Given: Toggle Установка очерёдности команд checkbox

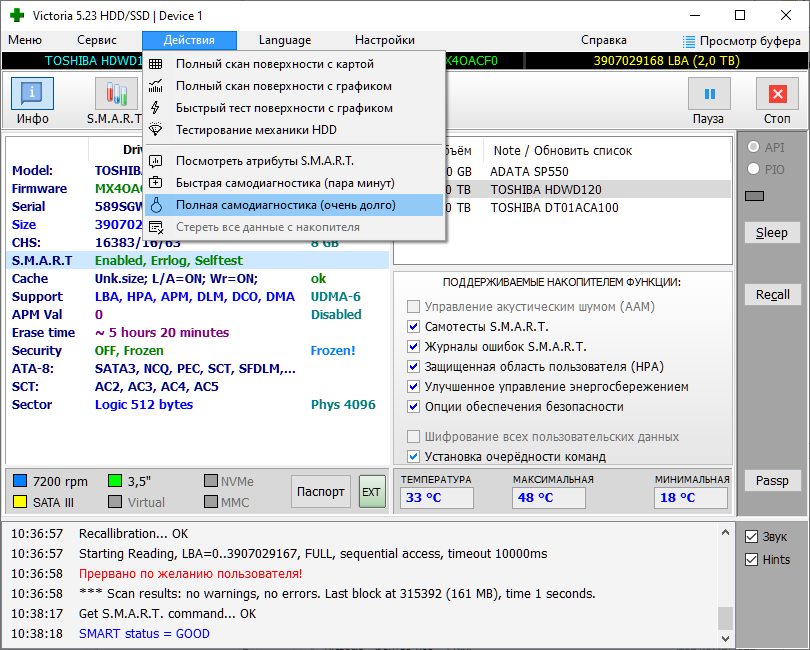Looking at the screenshot, I should tap(413, 457).
